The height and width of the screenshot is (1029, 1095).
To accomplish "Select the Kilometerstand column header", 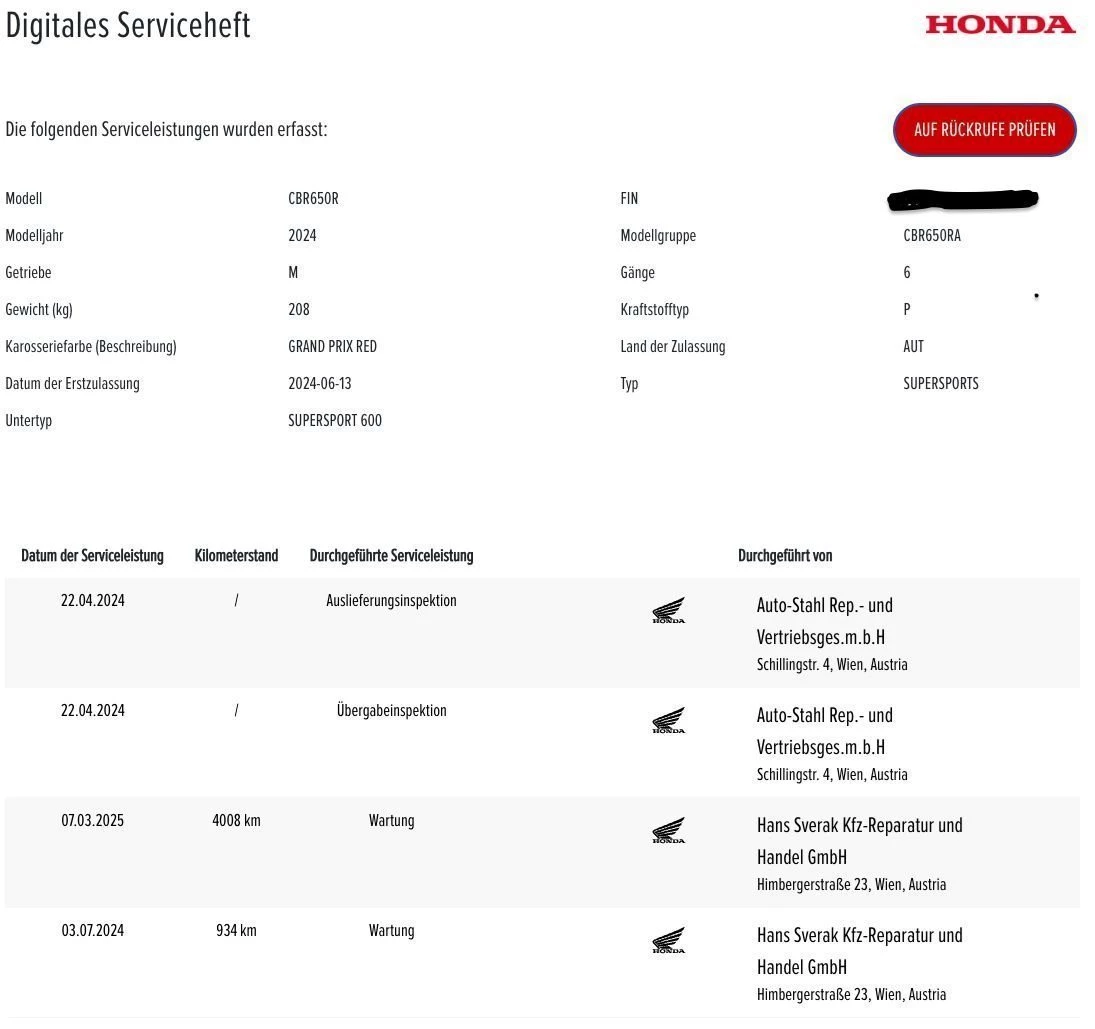I will [236, 556].
